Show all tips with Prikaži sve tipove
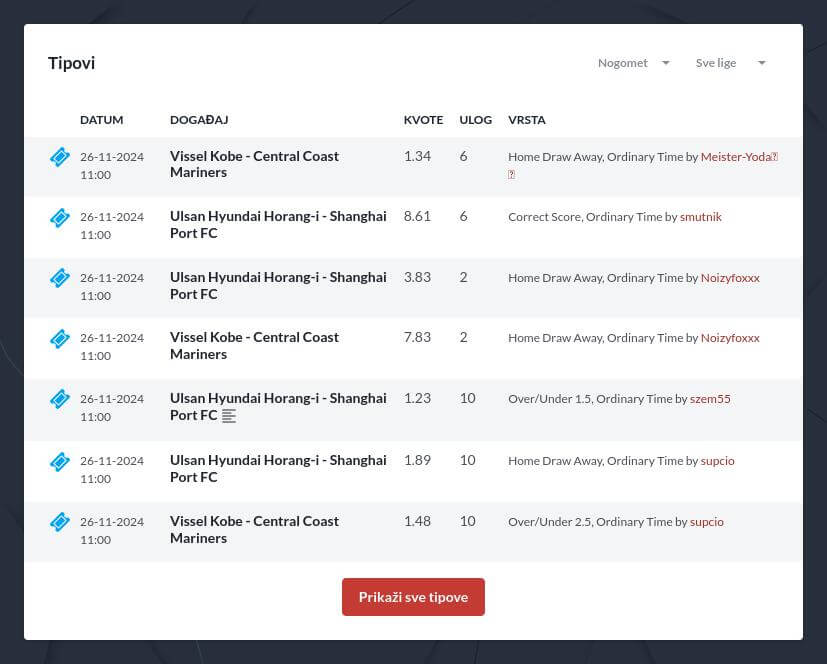The height and width of the screenshot is (664, 827). (413, 597)
